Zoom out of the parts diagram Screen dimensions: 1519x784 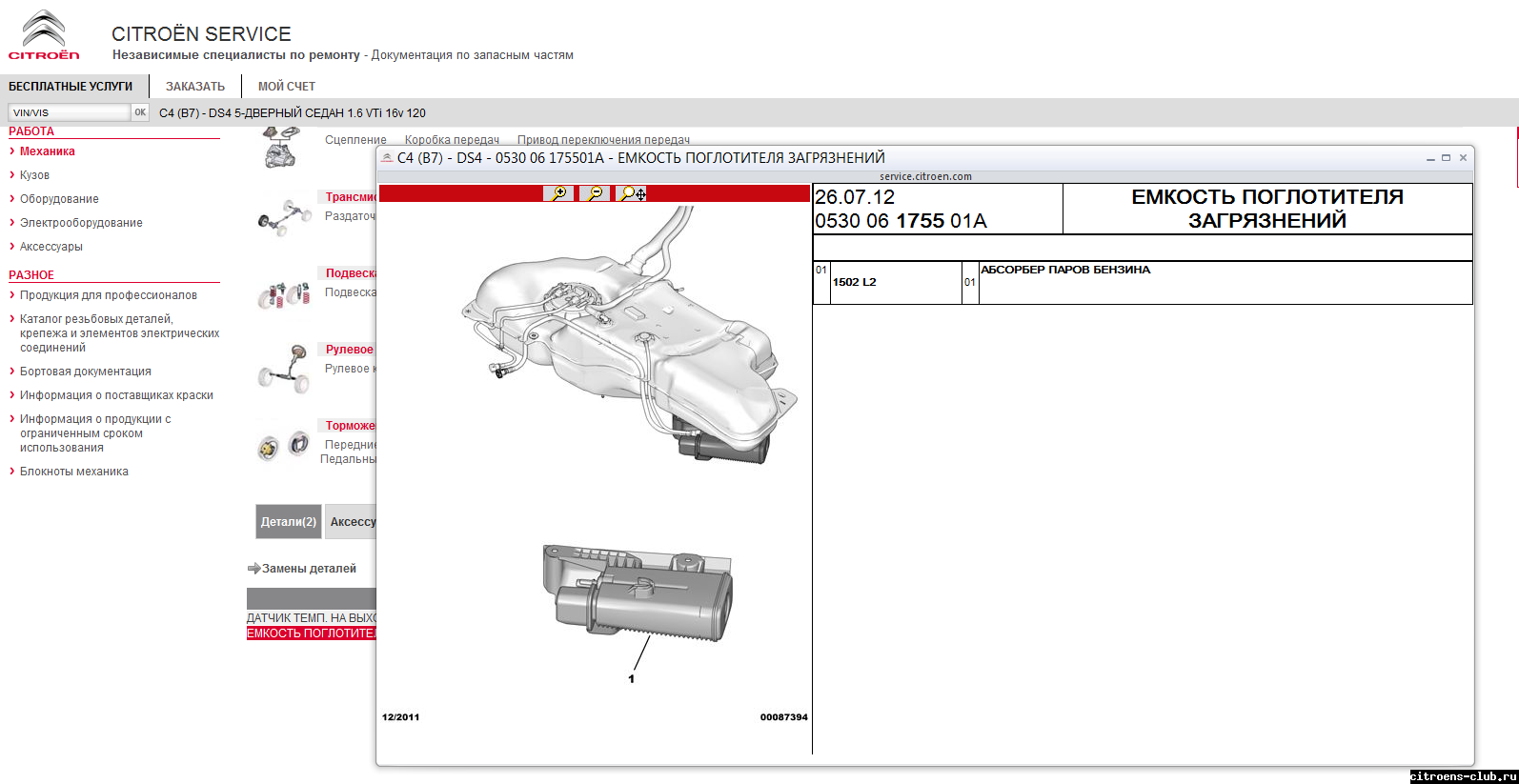[x=595, y=193]
